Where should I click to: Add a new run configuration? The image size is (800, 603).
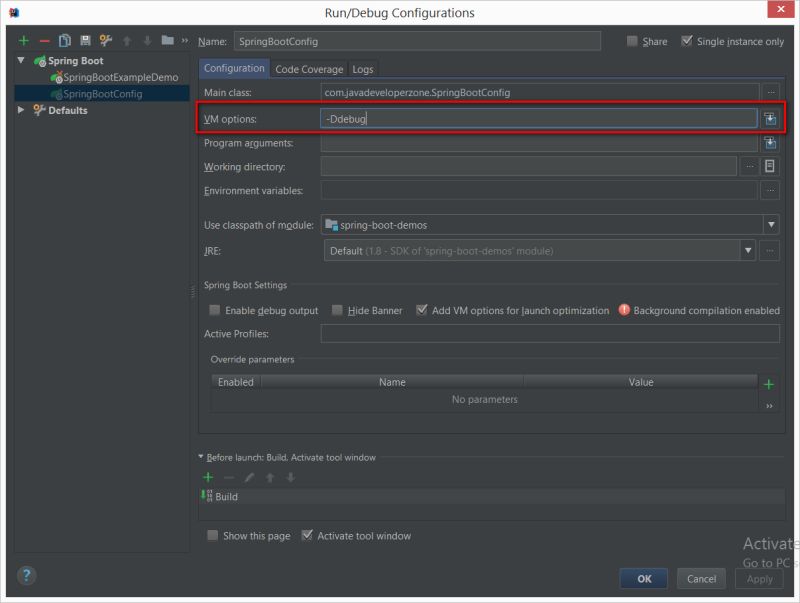(23, 40)
